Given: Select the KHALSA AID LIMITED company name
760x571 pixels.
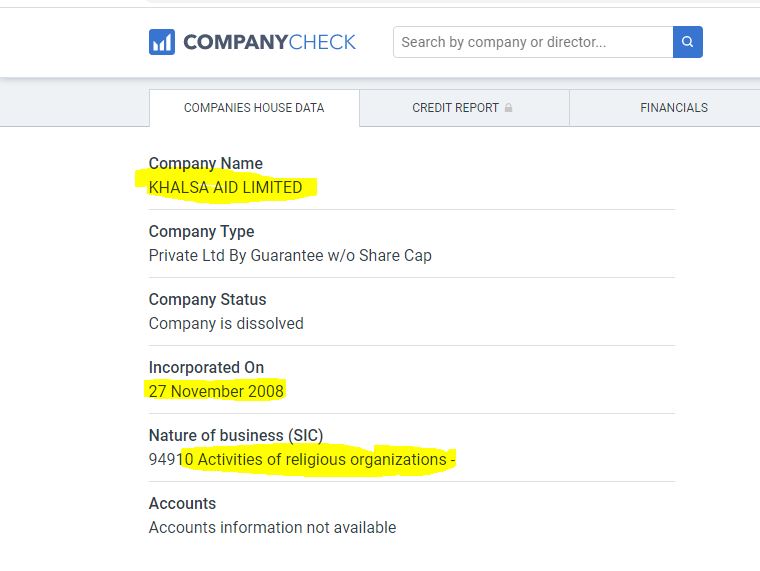Looking at the screenshot, I should tap(225, 188).
